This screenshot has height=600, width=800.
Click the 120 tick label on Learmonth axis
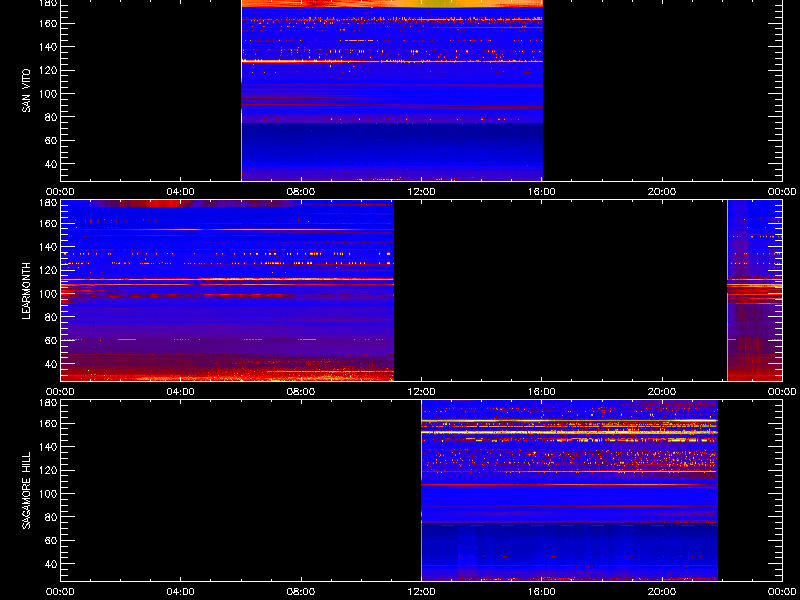click(49, 270)
